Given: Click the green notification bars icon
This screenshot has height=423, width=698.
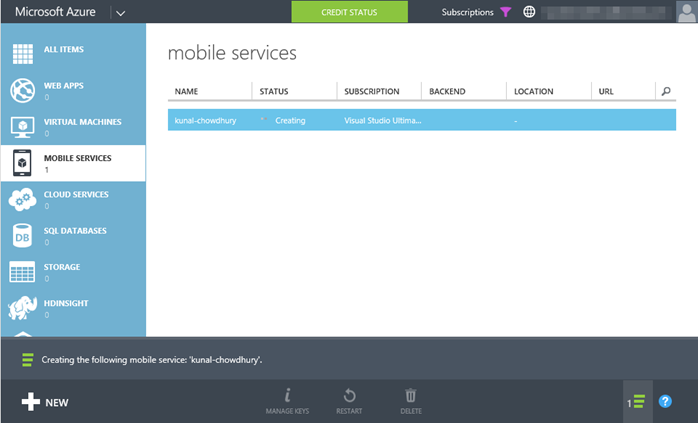Looking at the screenshot, I should 28,360.
